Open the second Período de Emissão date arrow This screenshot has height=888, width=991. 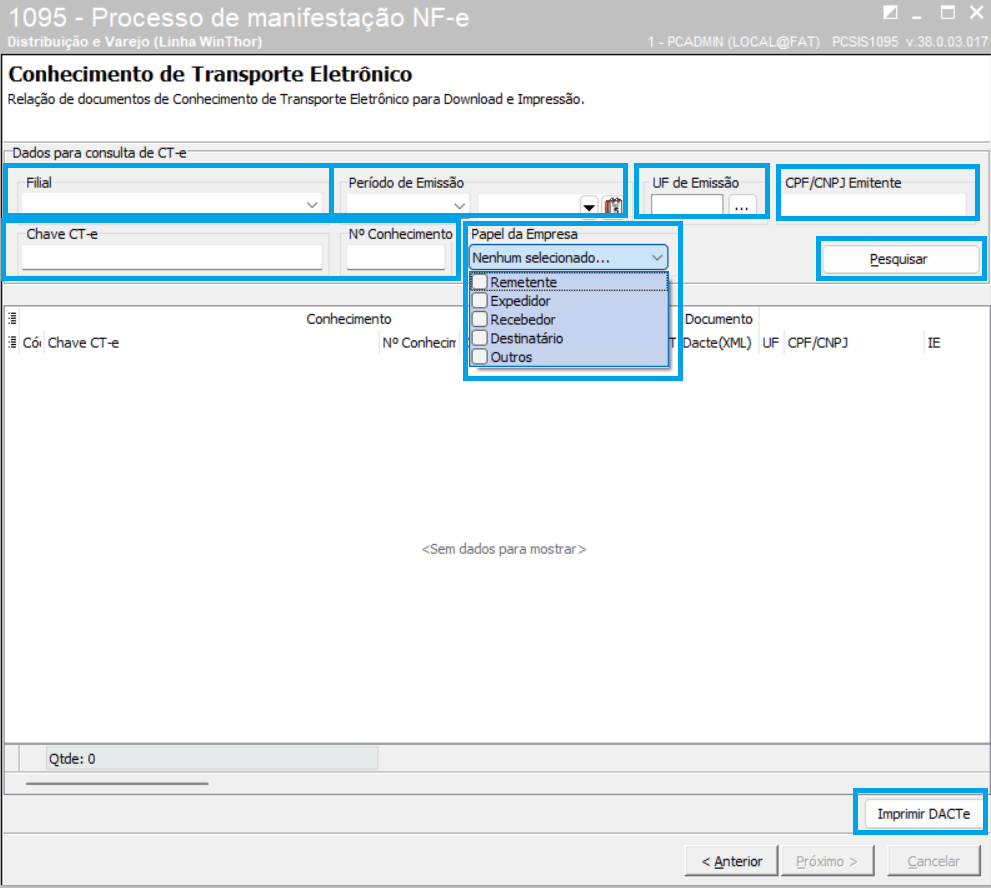click(x=588, y=207)
